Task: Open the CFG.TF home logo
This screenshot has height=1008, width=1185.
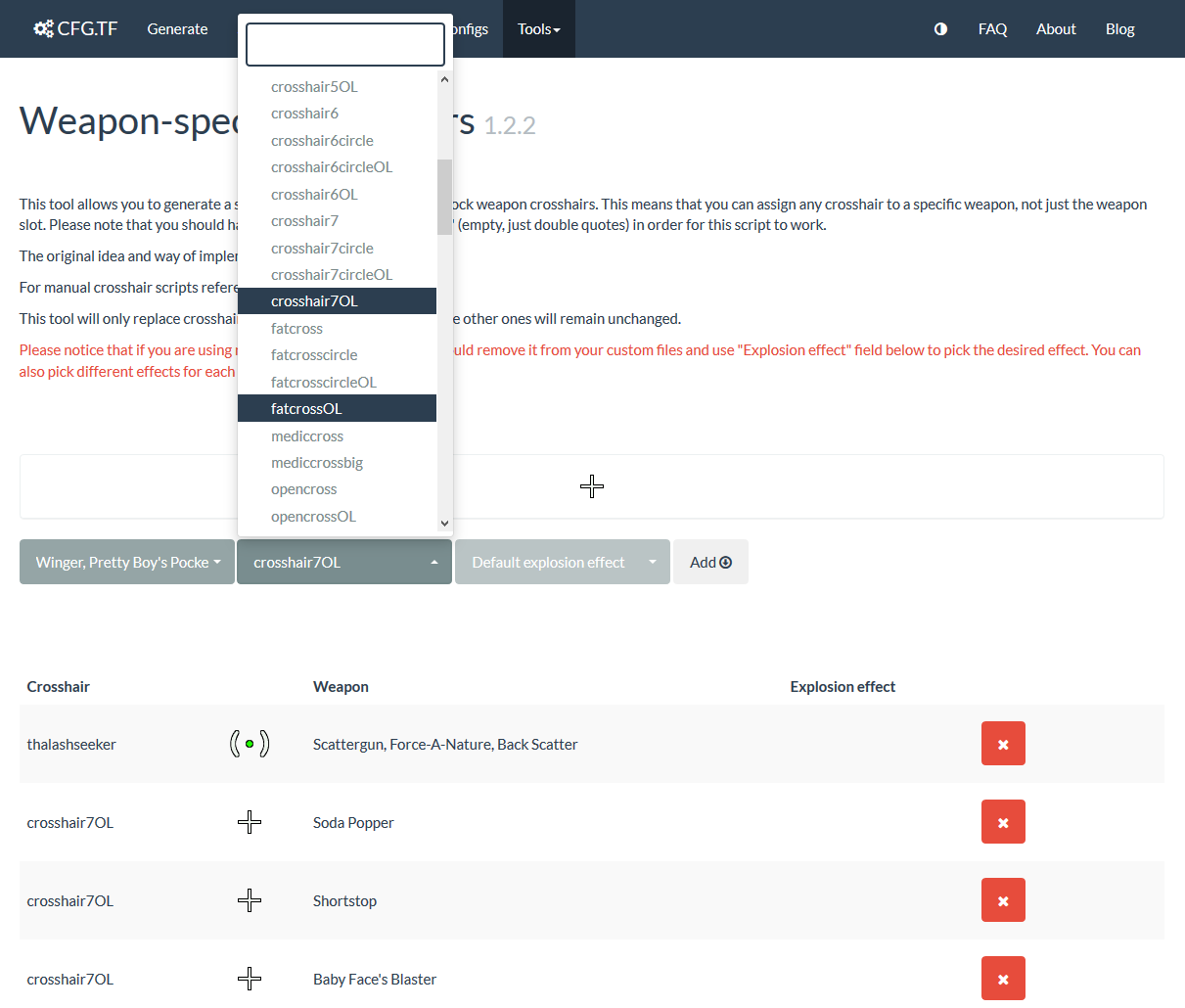Action: (75, 28)
